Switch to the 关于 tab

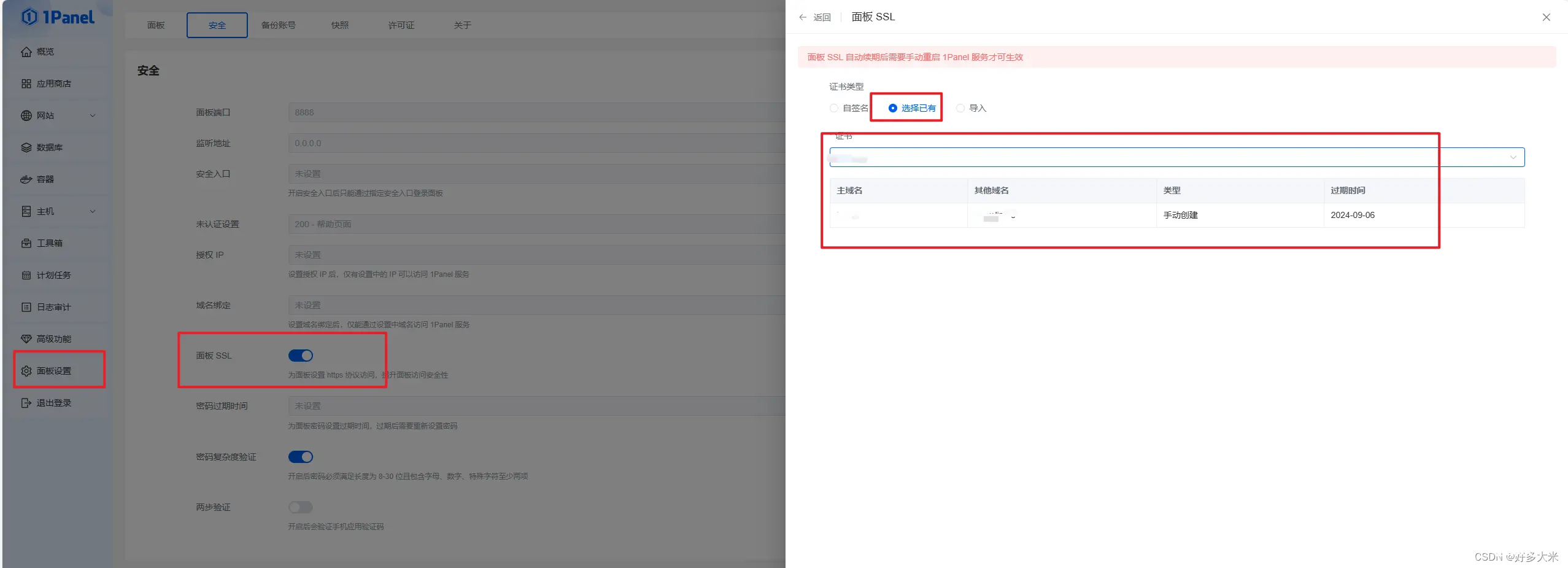click(463, 25)
